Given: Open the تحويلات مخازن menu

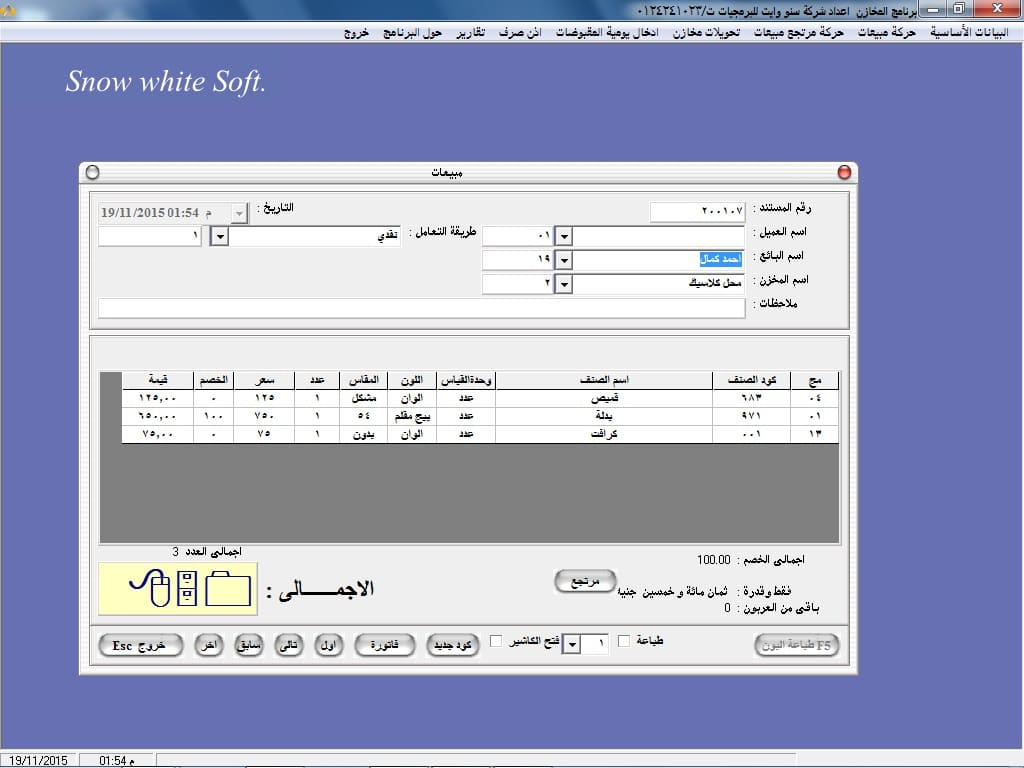Looking at the screenshot, I should coord(706,32).
